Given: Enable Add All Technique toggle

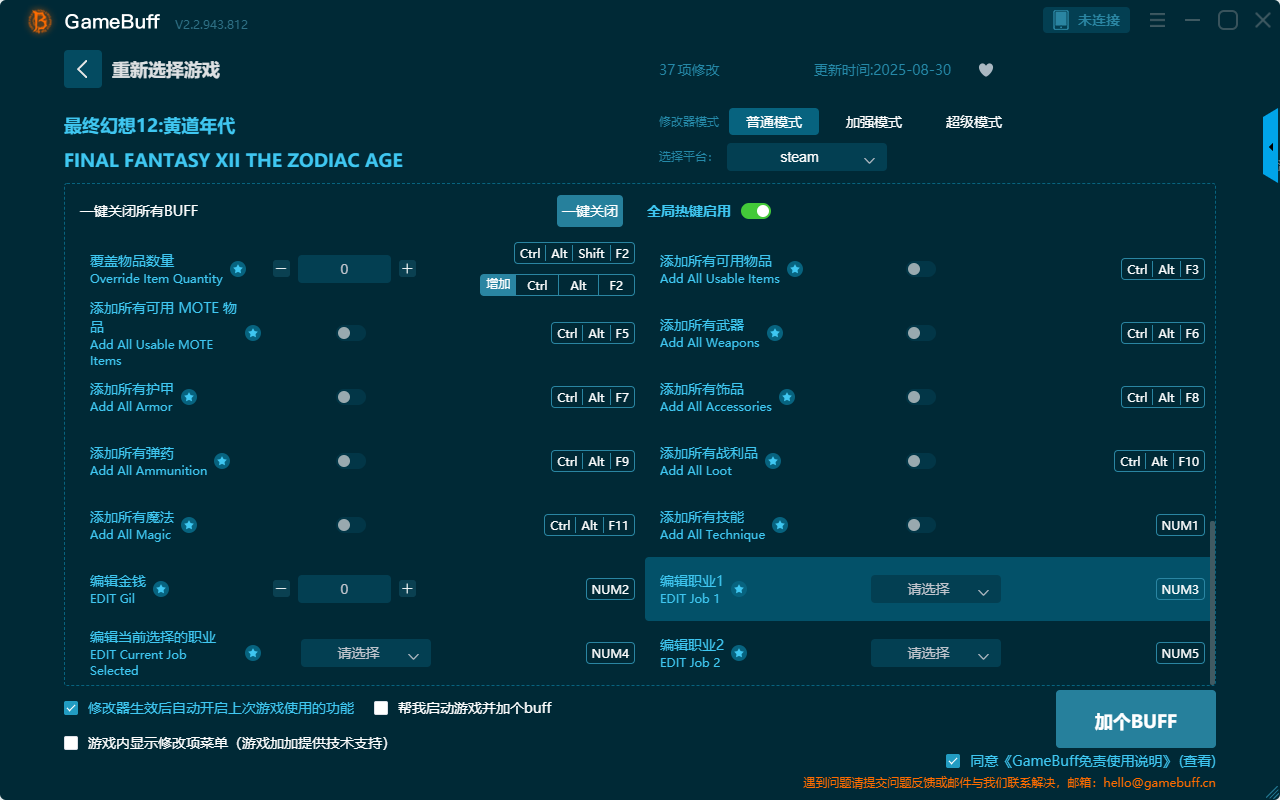Looking at the screenshot, I should coord(921,525).
